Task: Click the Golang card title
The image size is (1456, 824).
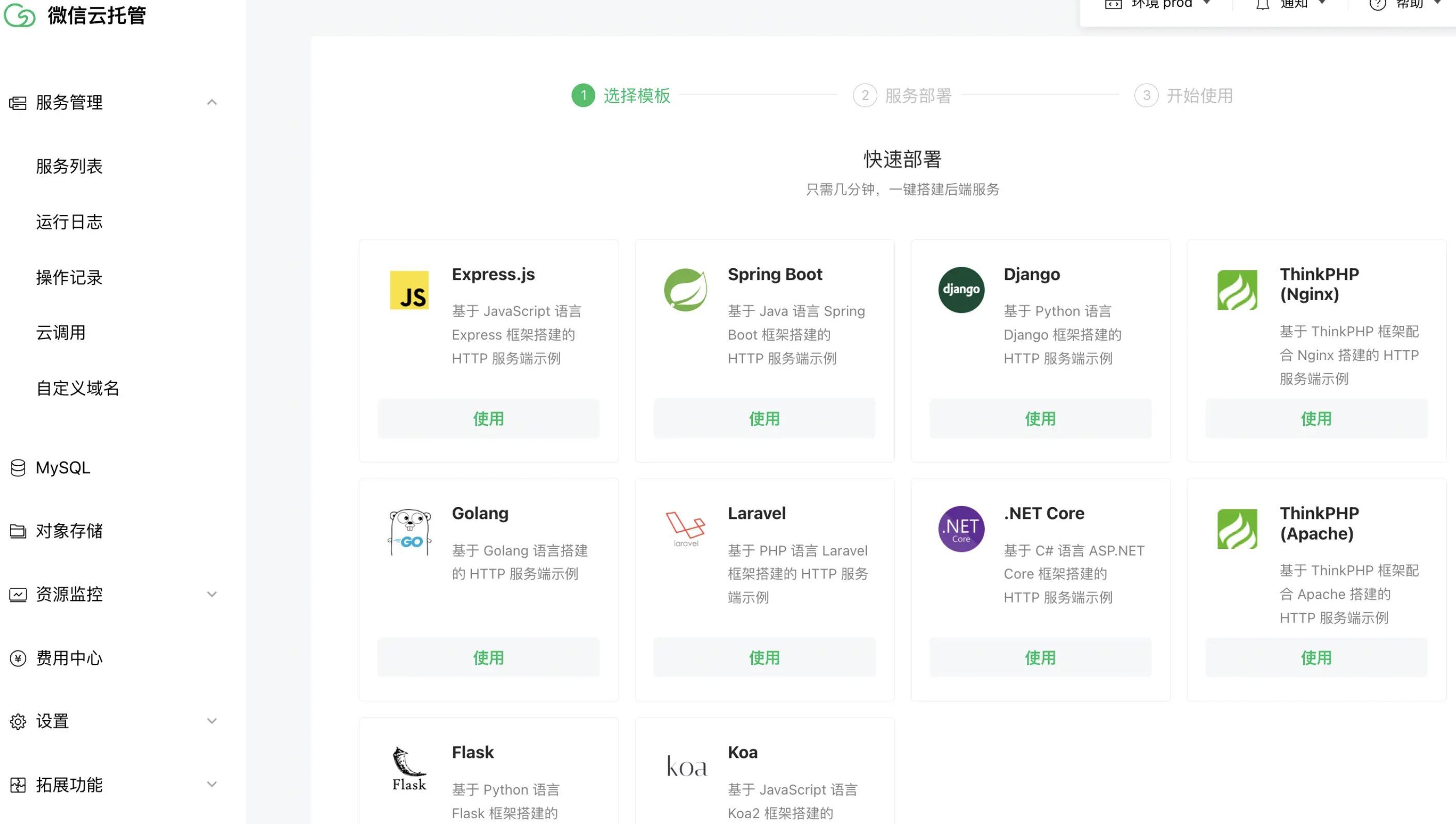Action: tap(480, 514)
